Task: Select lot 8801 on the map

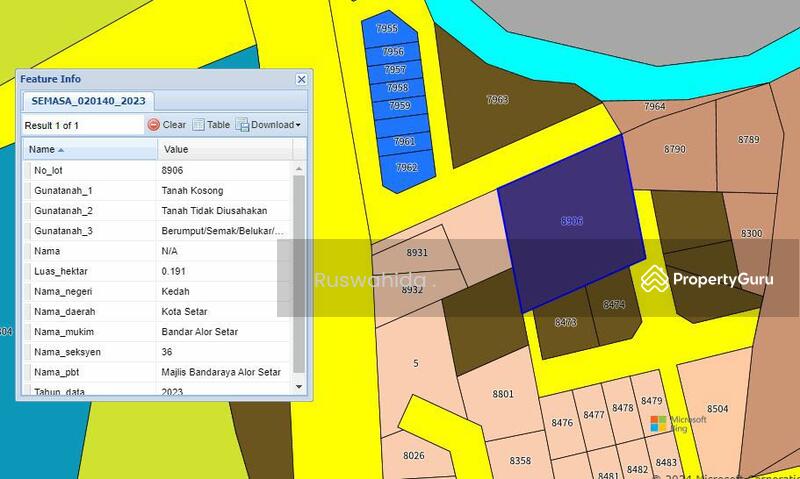Action: [503, 395]
